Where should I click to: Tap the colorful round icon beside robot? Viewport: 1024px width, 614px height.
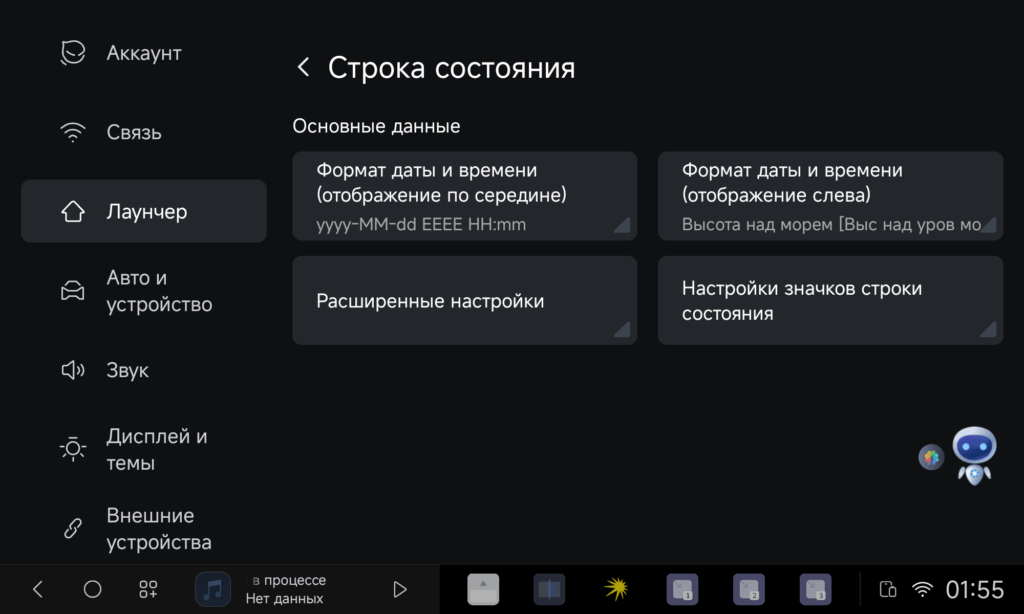931,457
